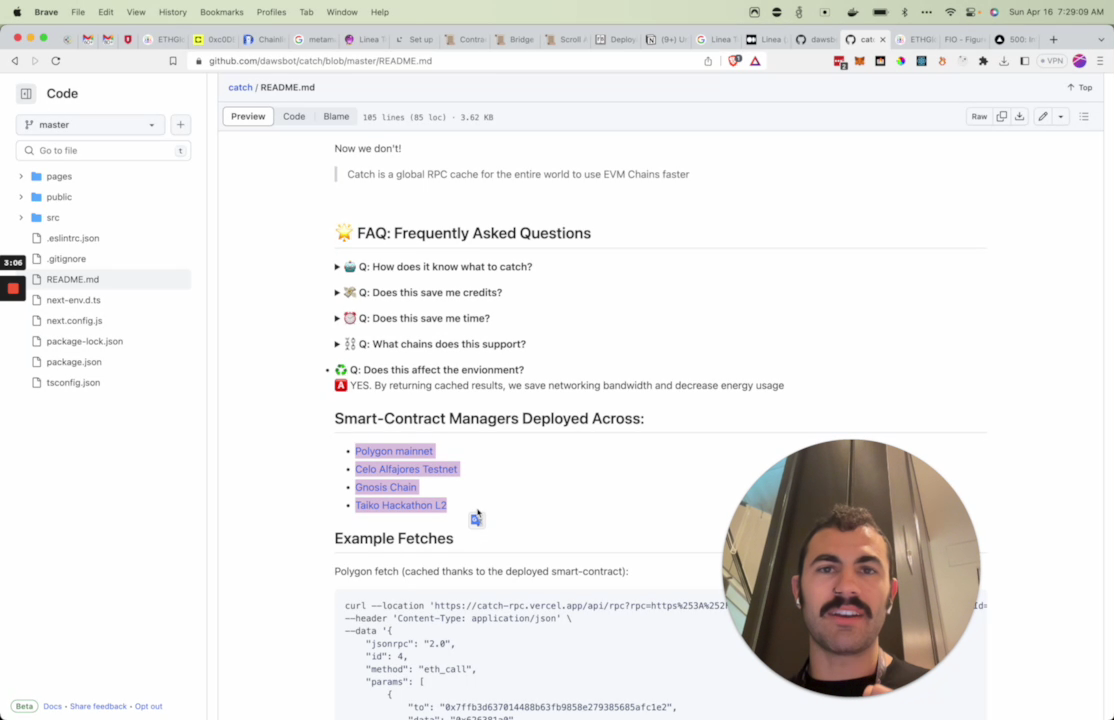
Task: Expand the pages folder chevron
Action: 21,176
